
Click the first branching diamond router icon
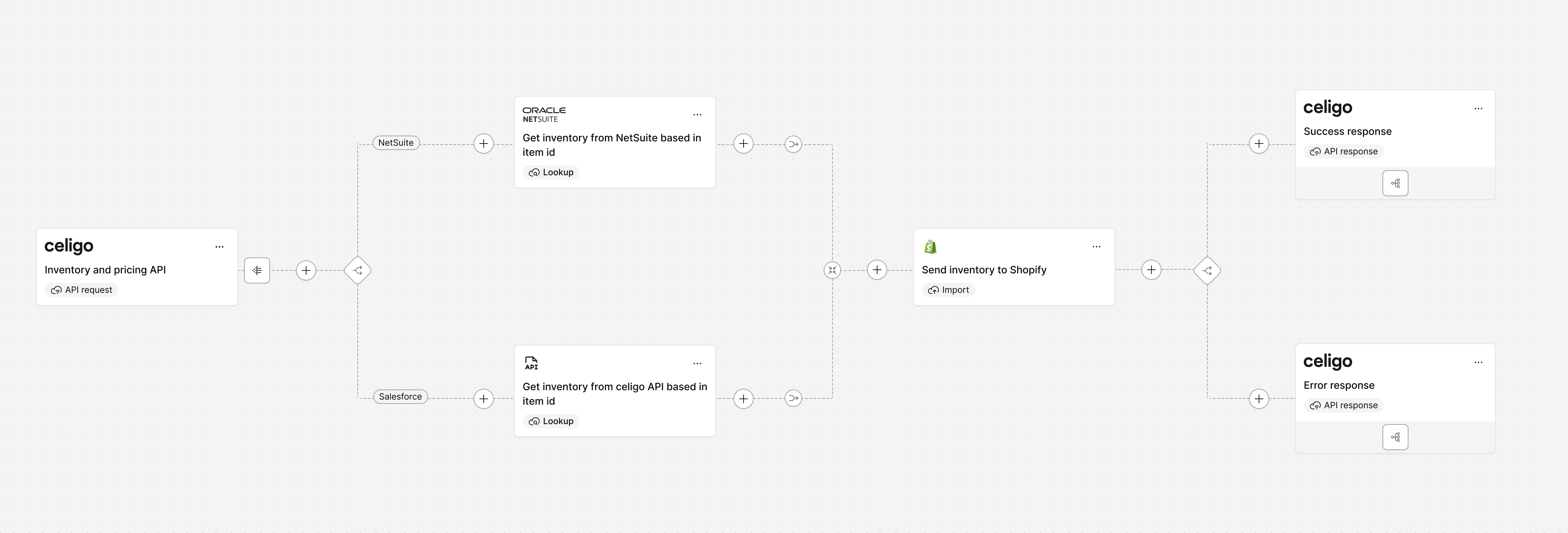357,270
